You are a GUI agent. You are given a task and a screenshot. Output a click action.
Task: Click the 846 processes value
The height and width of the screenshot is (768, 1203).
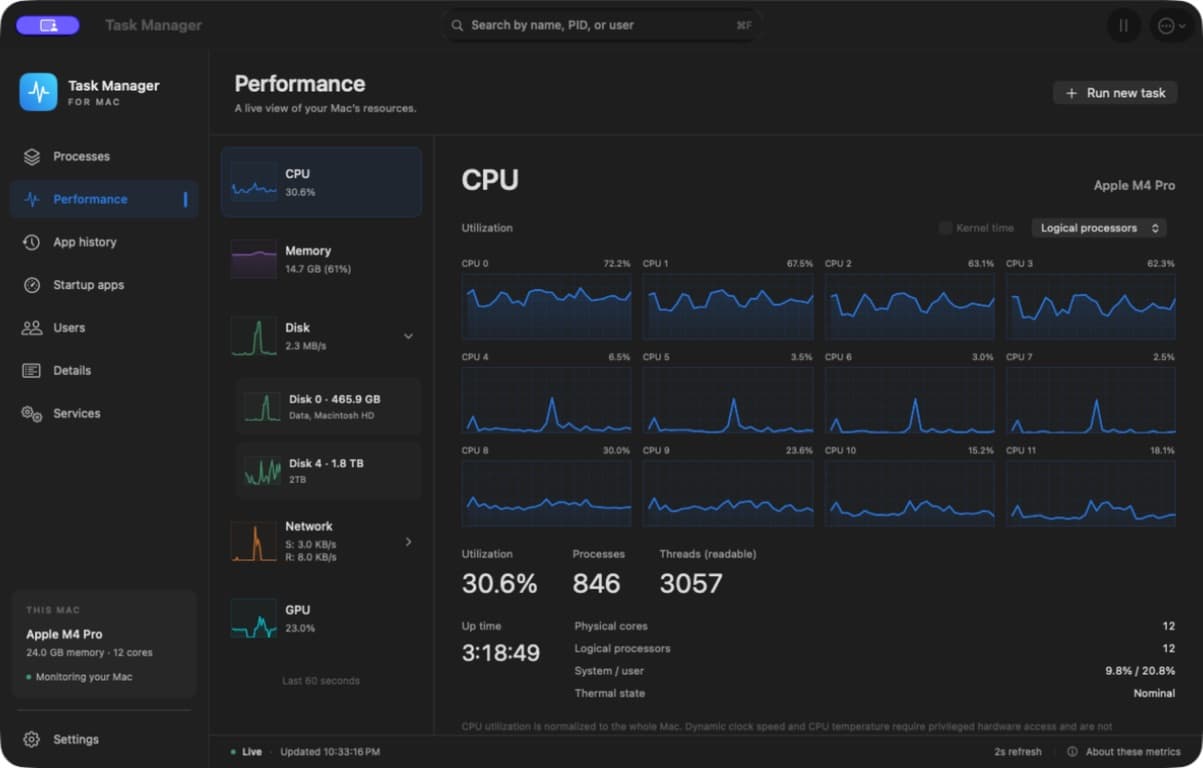[597, 584]
